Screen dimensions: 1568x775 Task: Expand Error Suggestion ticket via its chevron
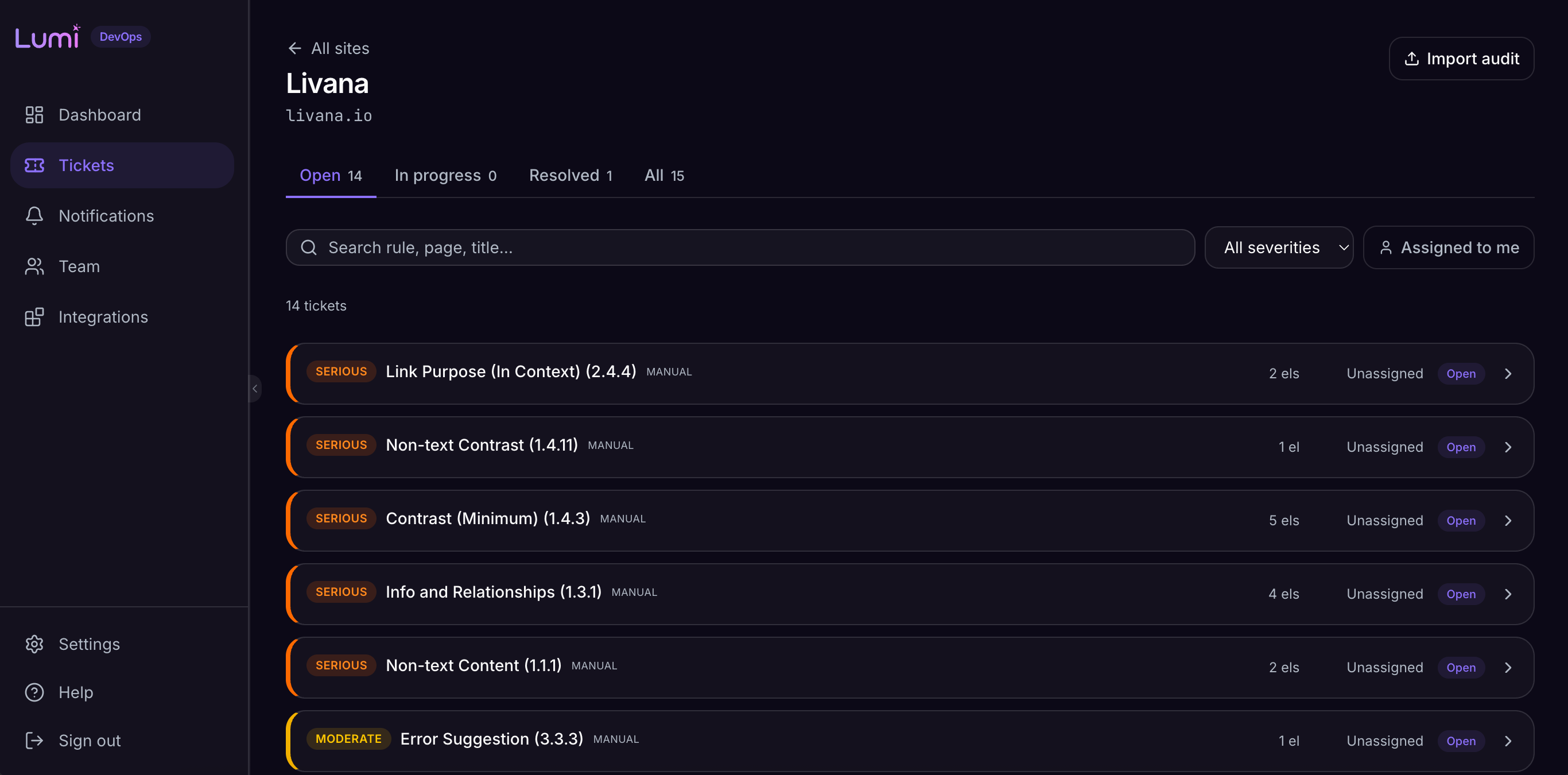click(1508, 741)
